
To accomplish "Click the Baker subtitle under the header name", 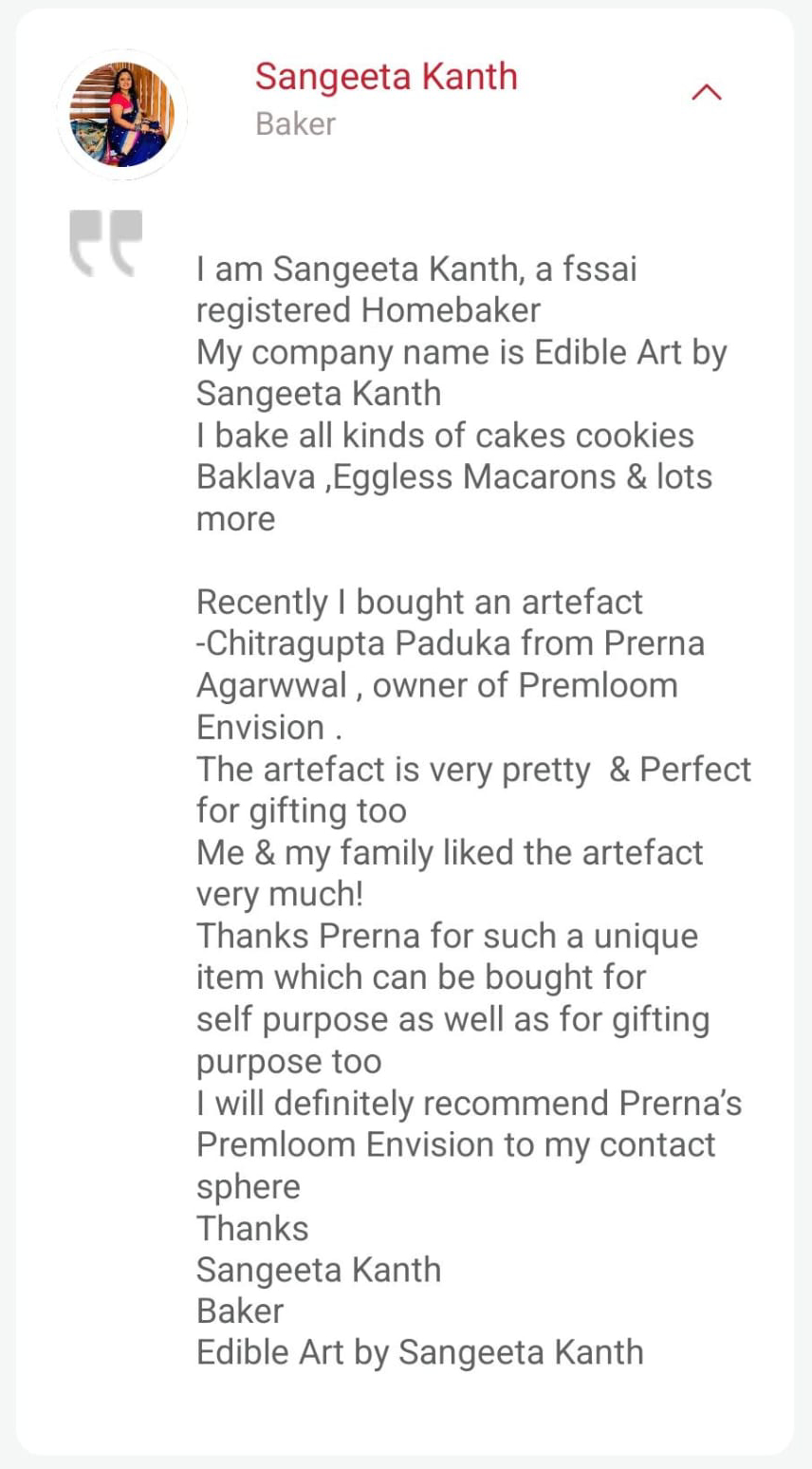I will [x=295, y=123].
